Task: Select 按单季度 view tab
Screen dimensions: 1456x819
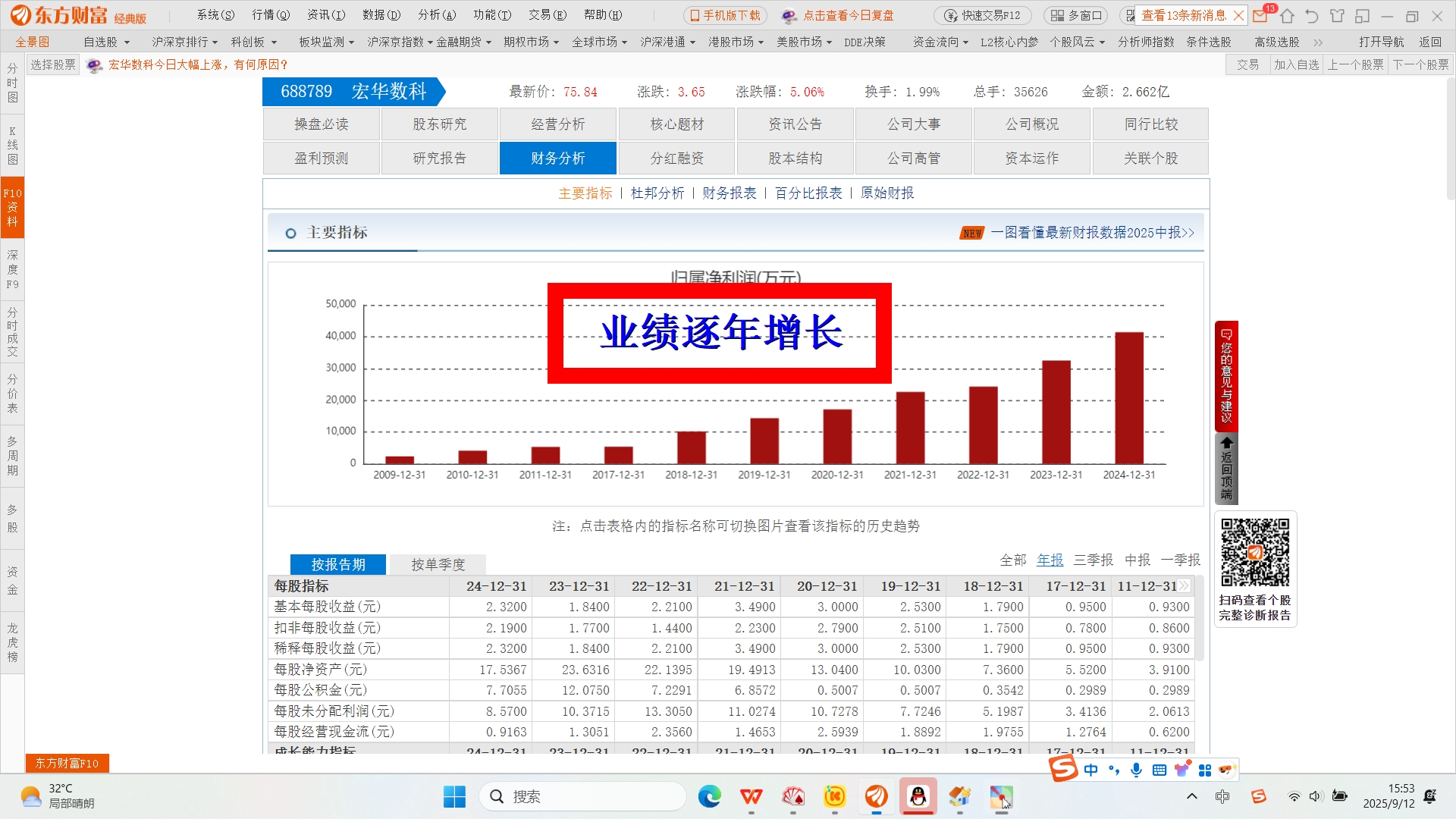Action: 438,565
